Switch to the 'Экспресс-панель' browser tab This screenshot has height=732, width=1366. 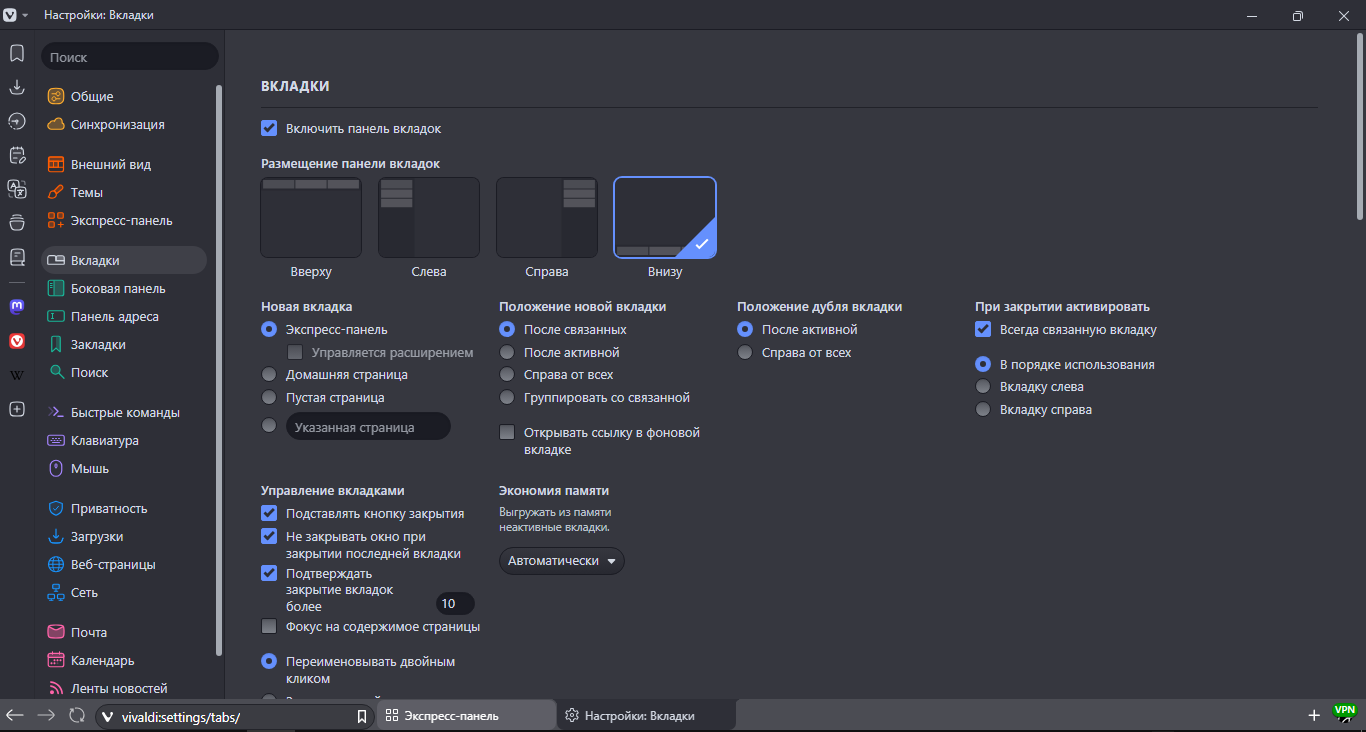(x=465, y=715)
